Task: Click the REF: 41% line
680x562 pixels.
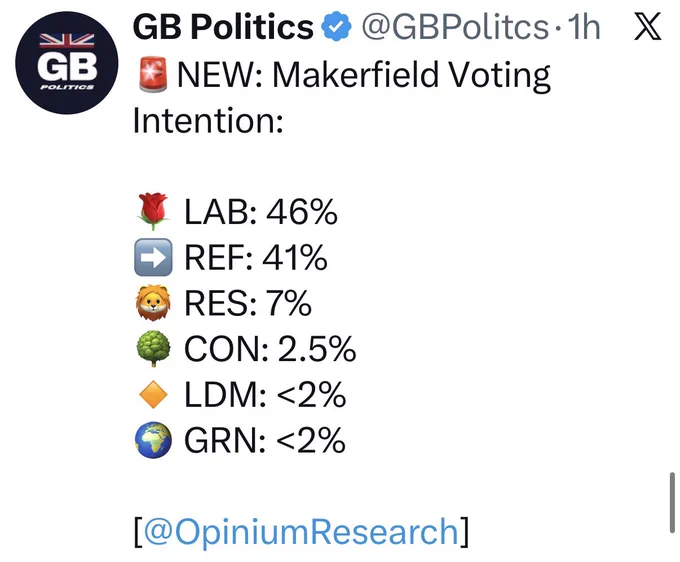Action: (231, 257)
